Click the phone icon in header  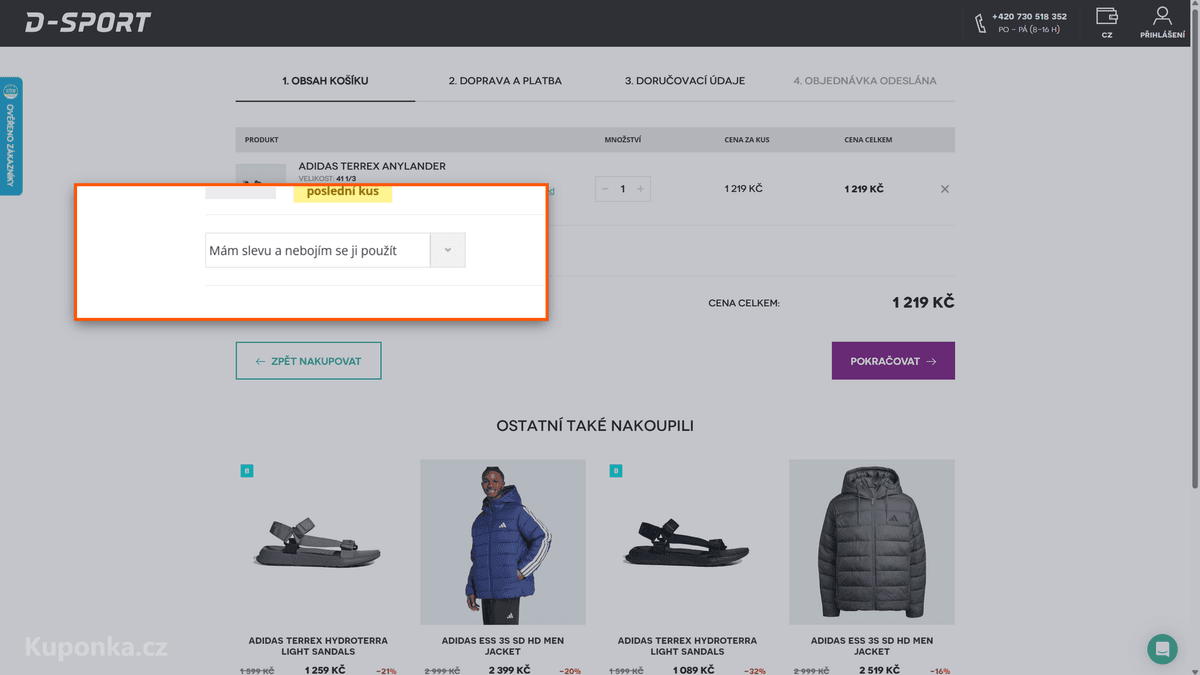coord(980,23)
